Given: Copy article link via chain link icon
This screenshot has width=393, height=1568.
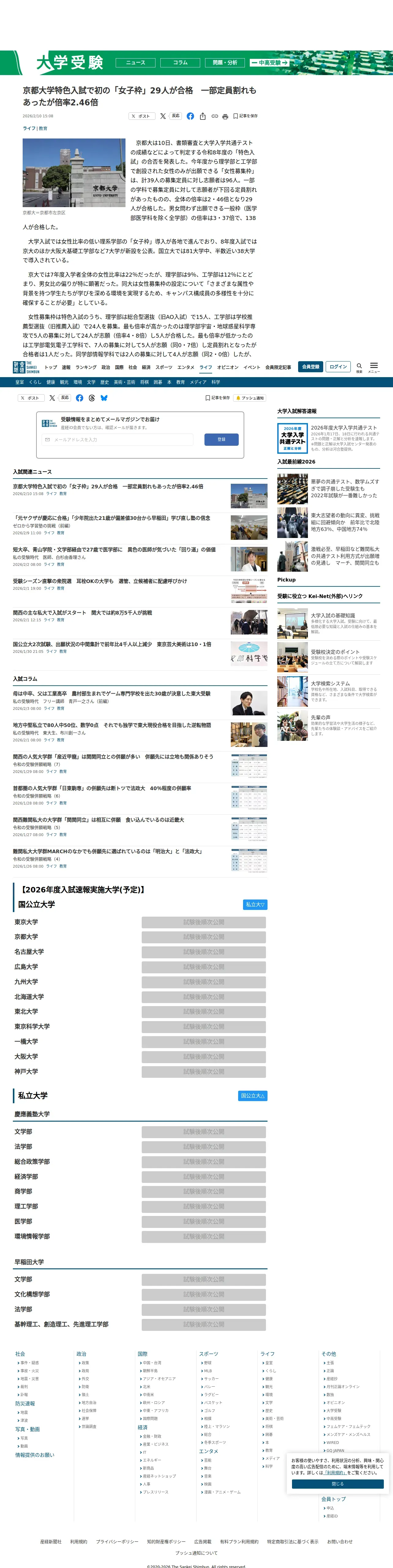Looking at the screenshot, I should coord(215,116).
